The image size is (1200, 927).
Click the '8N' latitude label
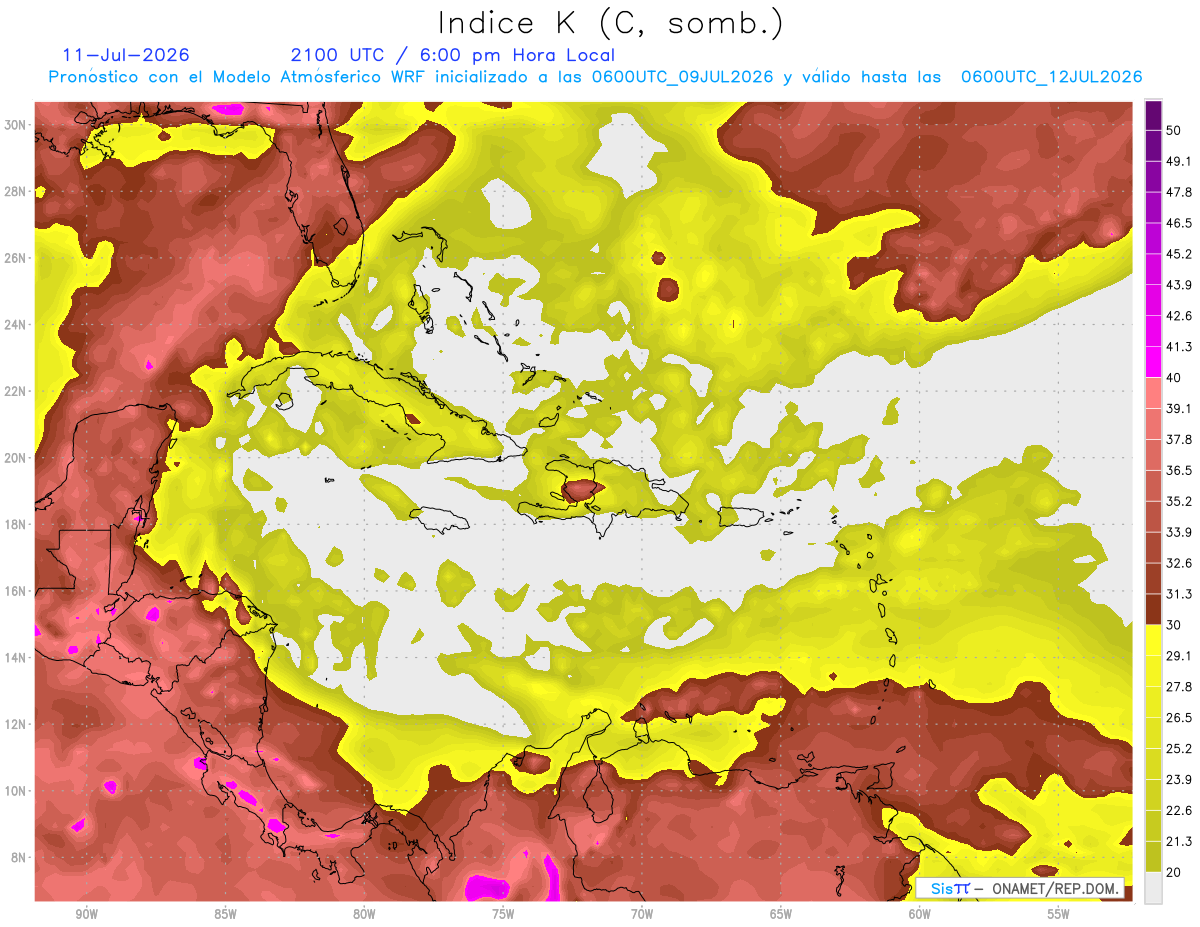pos(20,858)
